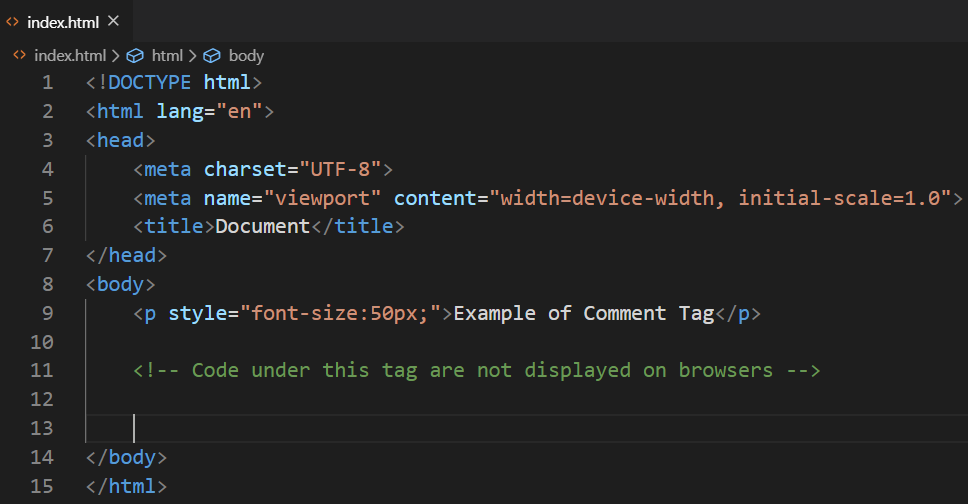Open the body breadcrumb symbol
The height and width of the screenshot is (504, 968).
tap(246, 56)
